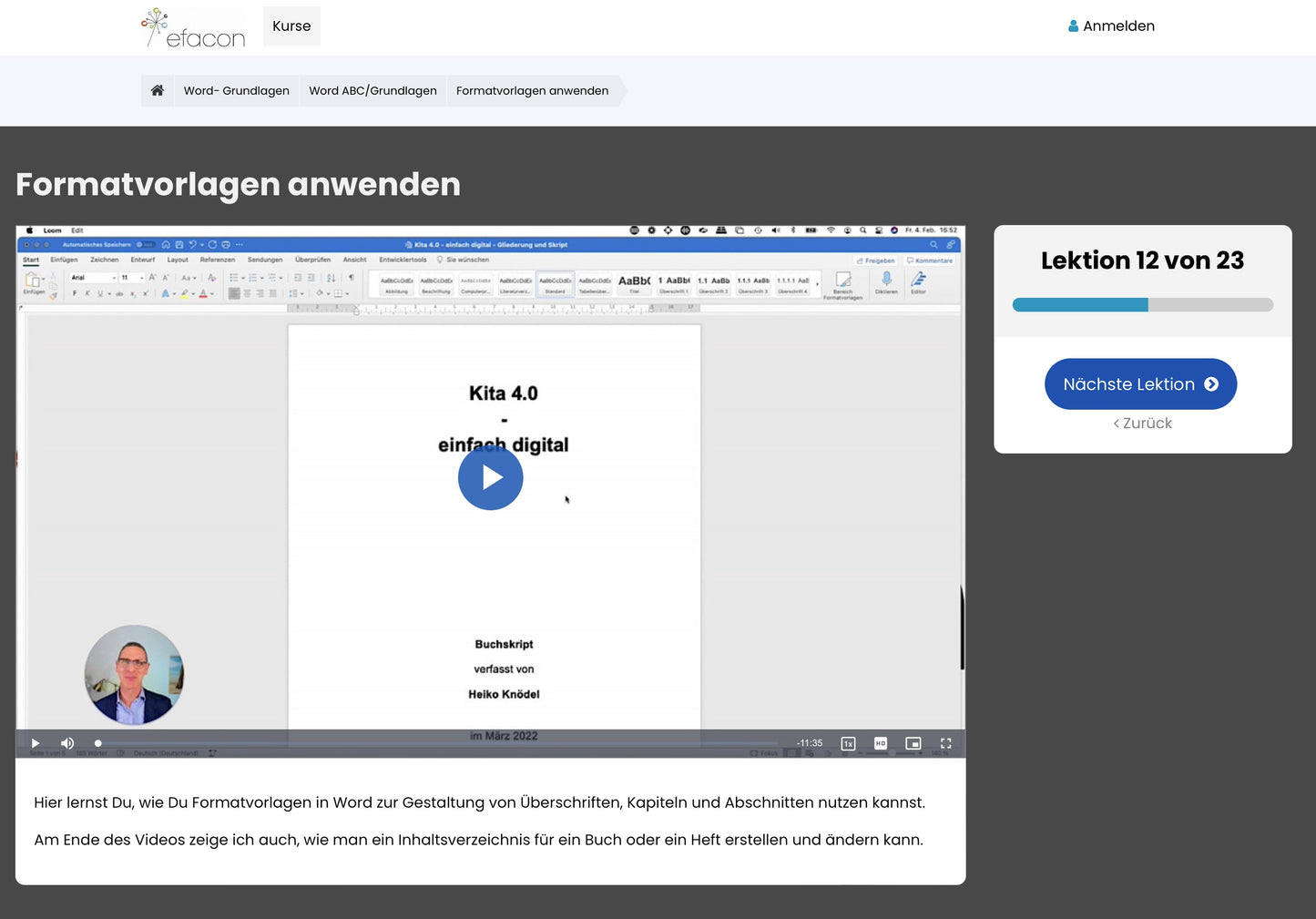
Task: Open the efacon logo homepage
Action: click(194, 27)
